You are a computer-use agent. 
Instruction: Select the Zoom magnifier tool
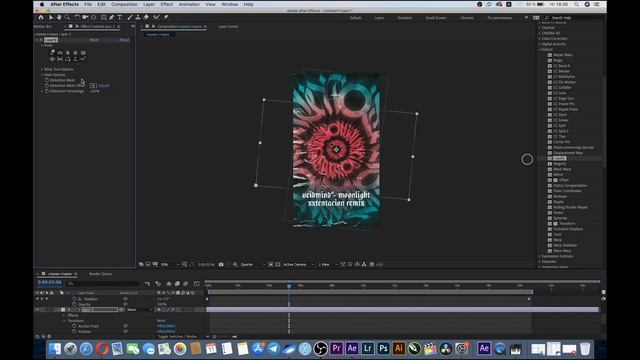(67, 18)
